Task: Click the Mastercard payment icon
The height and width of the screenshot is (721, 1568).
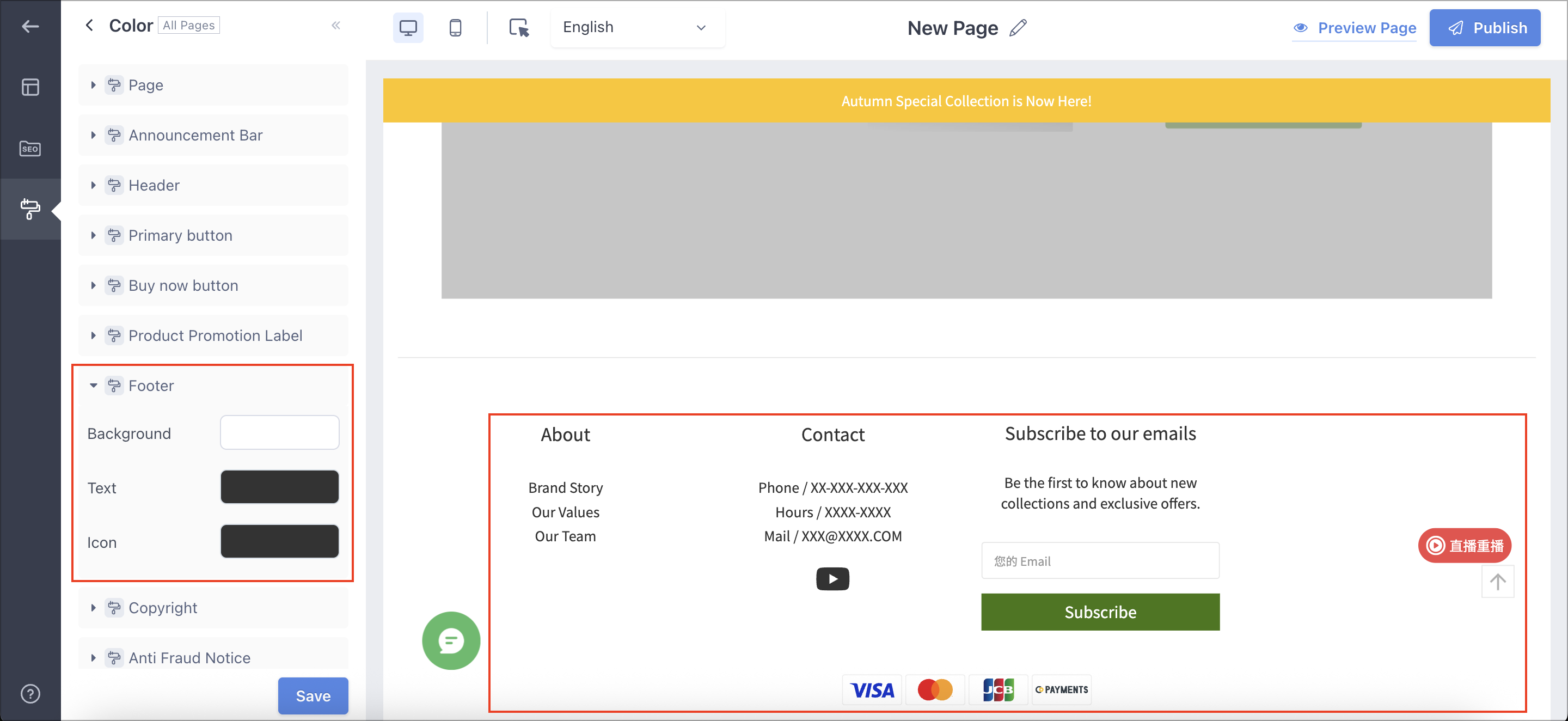Action: 935,689
